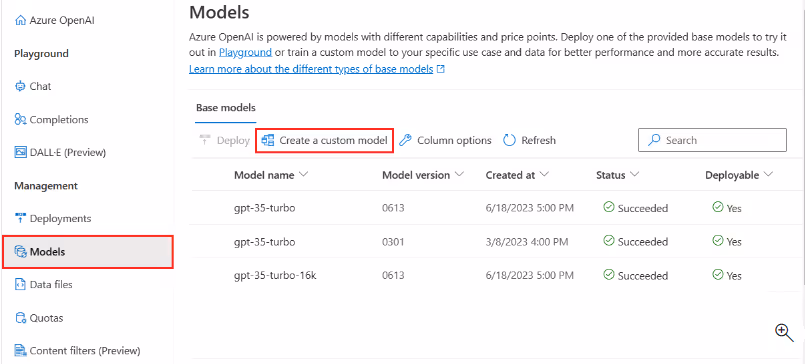
Task: Click the search magnifier icon
Action: point(654,140)
